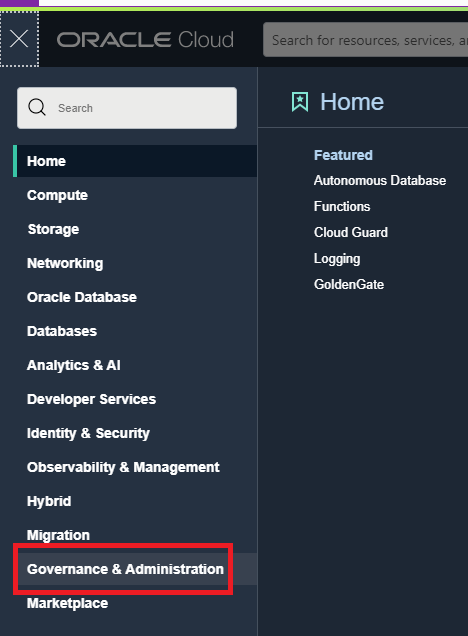
Task: Open the Databases menu category
Action: [x=62, y=331]
